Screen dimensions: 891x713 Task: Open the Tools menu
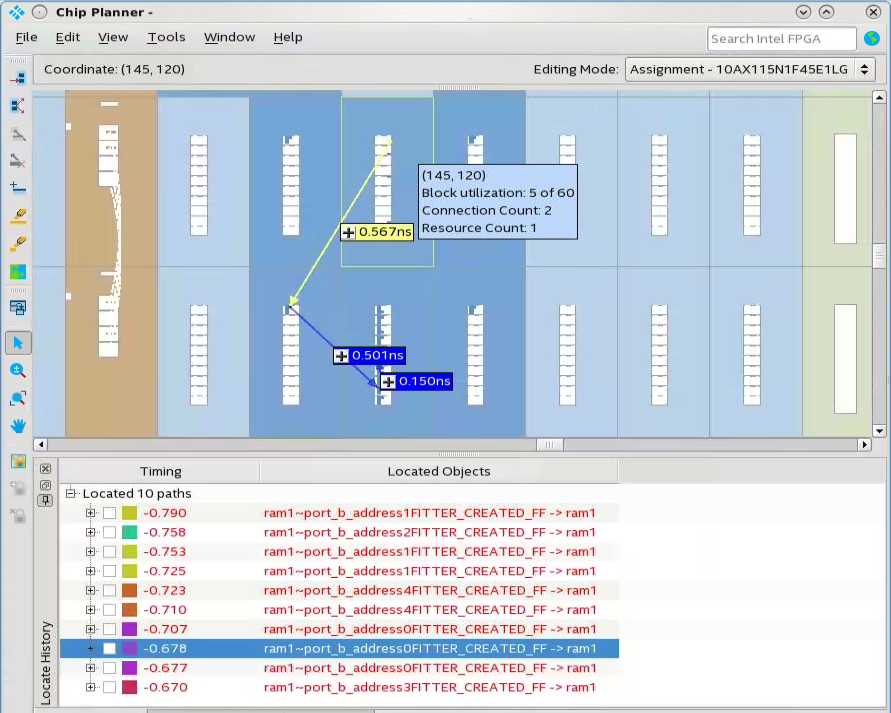166,37
